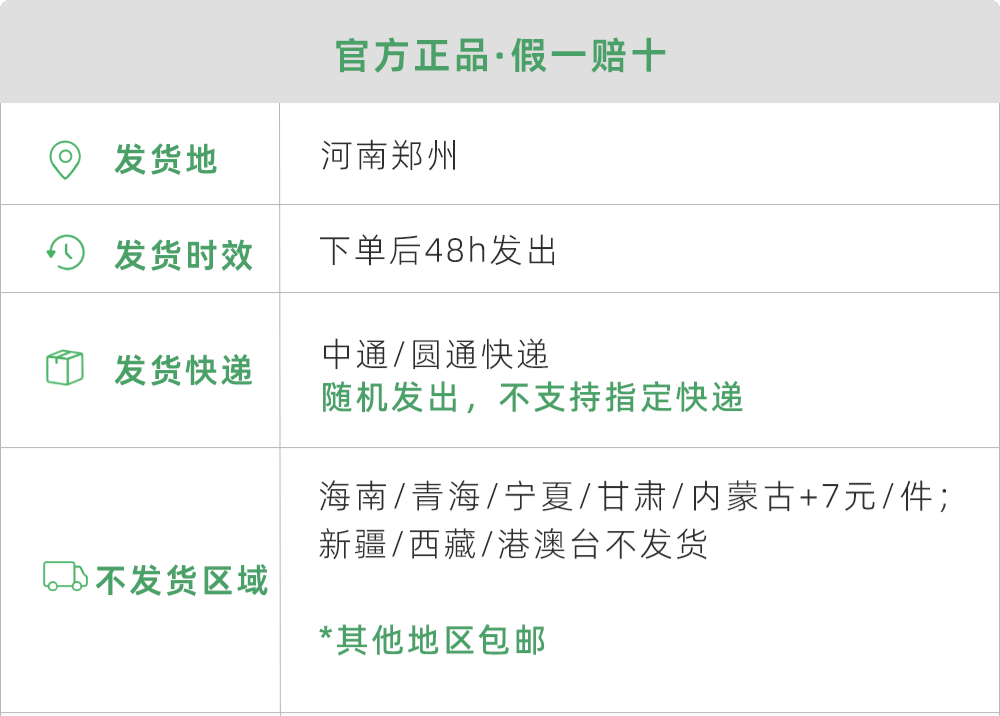Click the 河南郑州 origin text
1000x716 pixels.
click(389, 157)
